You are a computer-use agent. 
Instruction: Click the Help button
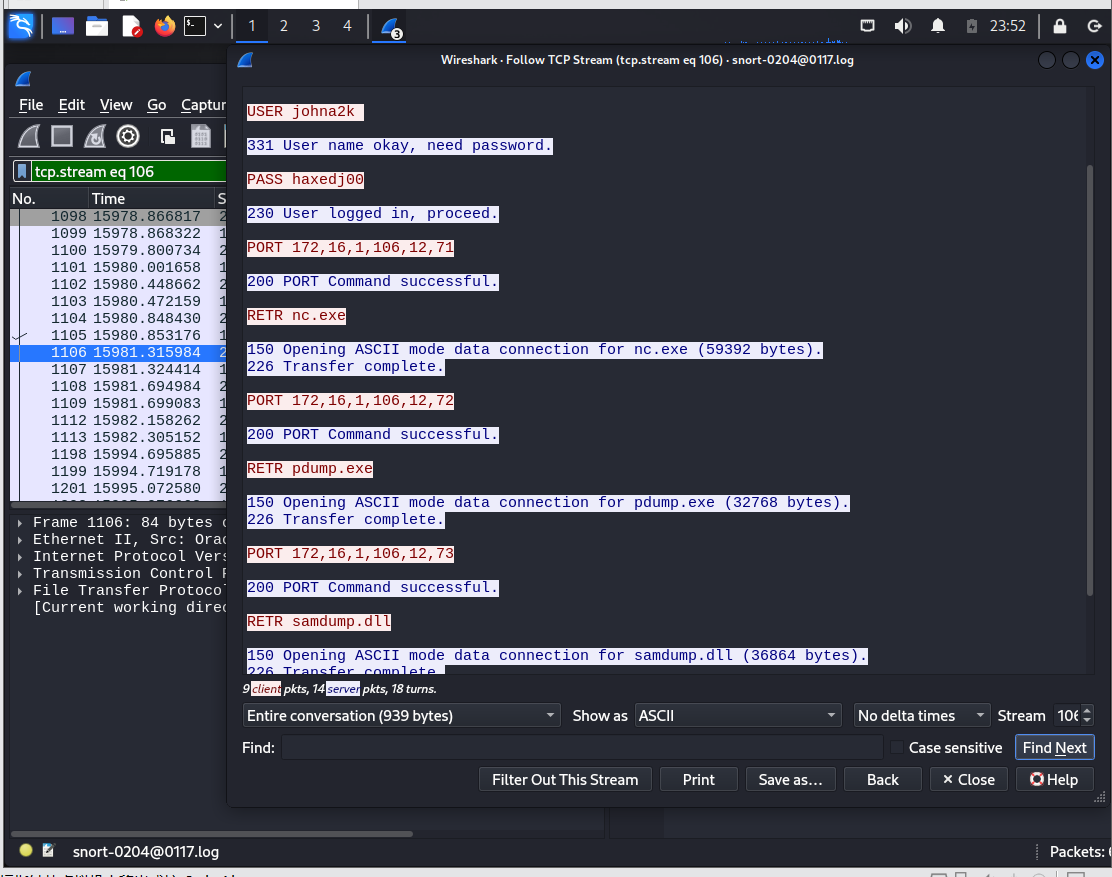[1055, 780]
